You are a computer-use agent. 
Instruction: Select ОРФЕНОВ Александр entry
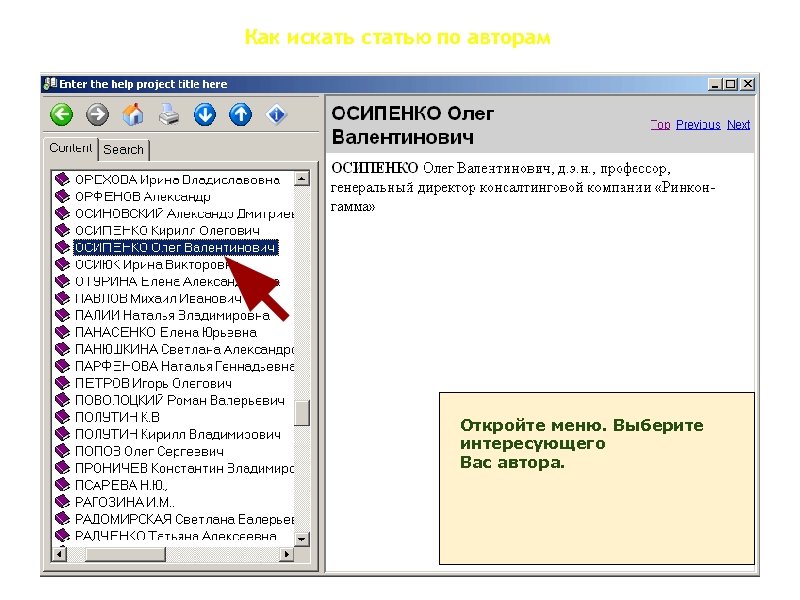point(143,196)
